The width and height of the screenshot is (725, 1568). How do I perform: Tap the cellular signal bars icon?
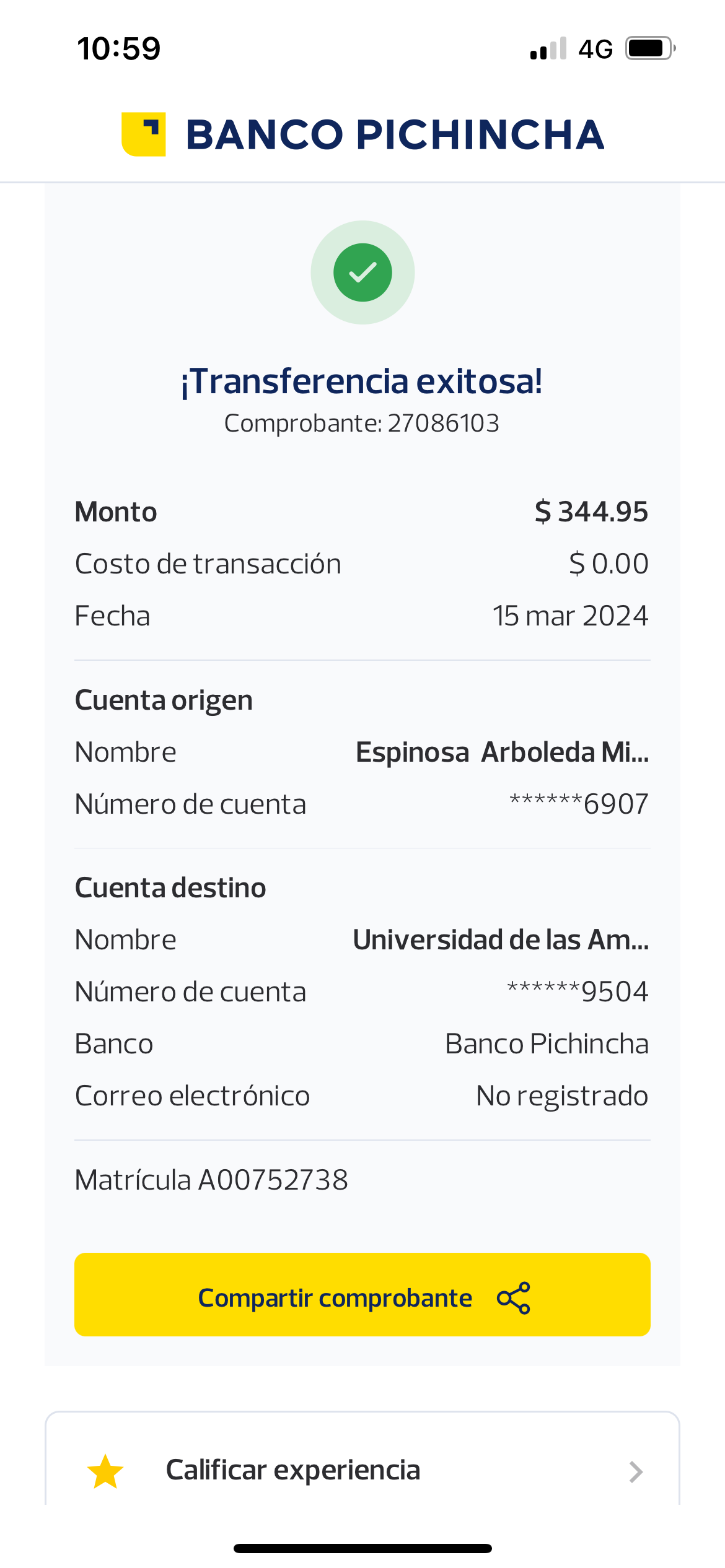coord(548,49)
